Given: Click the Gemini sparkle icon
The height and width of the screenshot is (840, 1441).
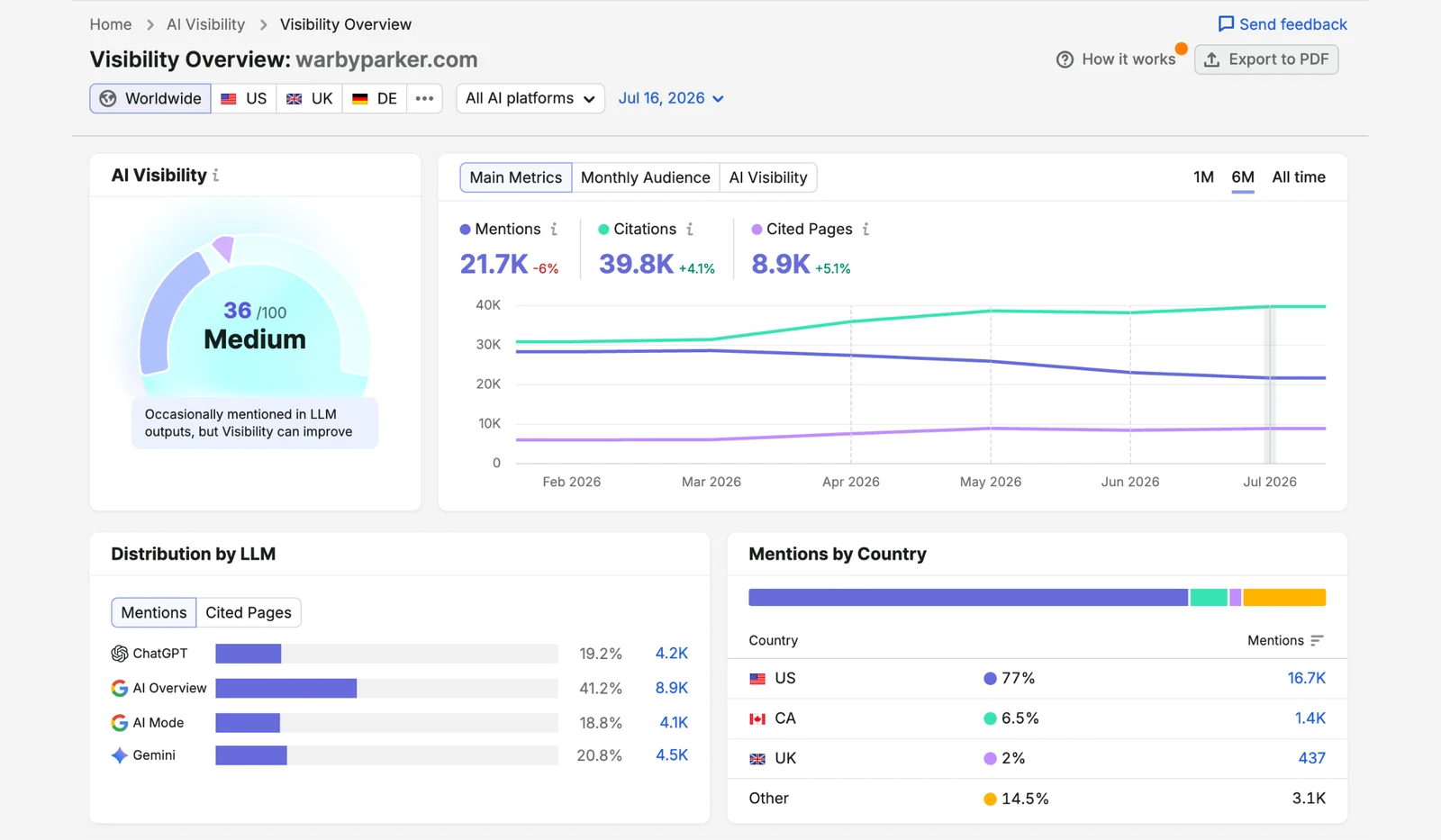Looking at the screenshot, I should (119, 755).
